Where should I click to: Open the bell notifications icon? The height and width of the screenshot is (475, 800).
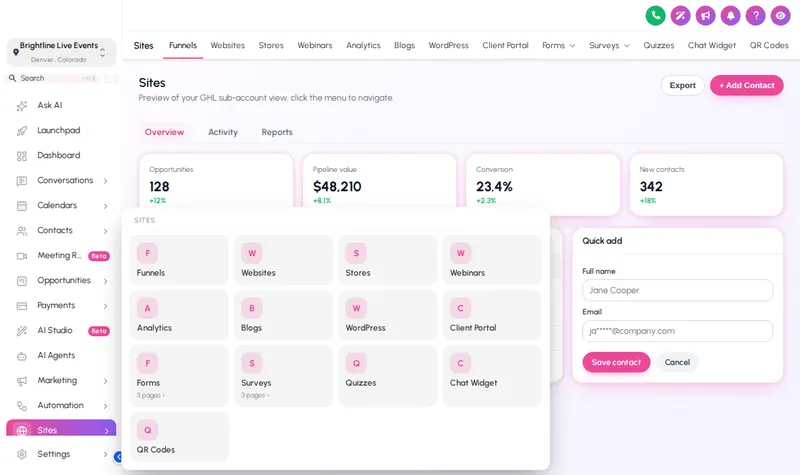(731, 15)
